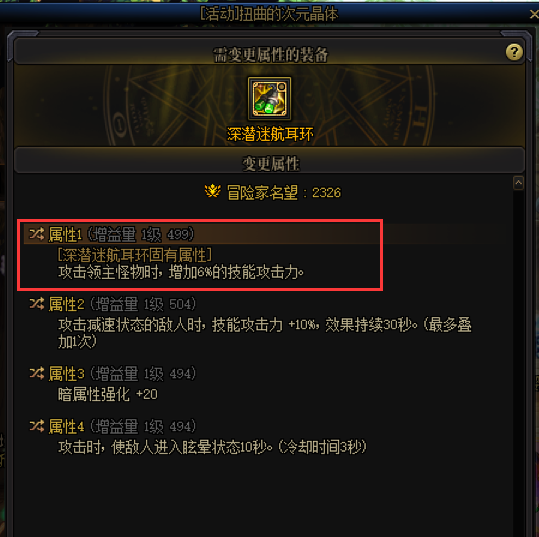Click the 变更属性 section header

[x=270, y=162]
